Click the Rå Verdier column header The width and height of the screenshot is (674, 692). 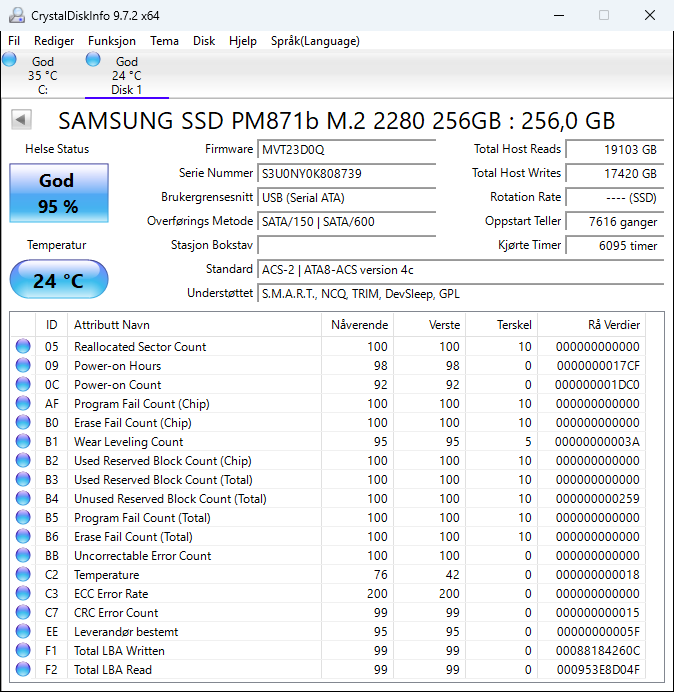point(591,325)
